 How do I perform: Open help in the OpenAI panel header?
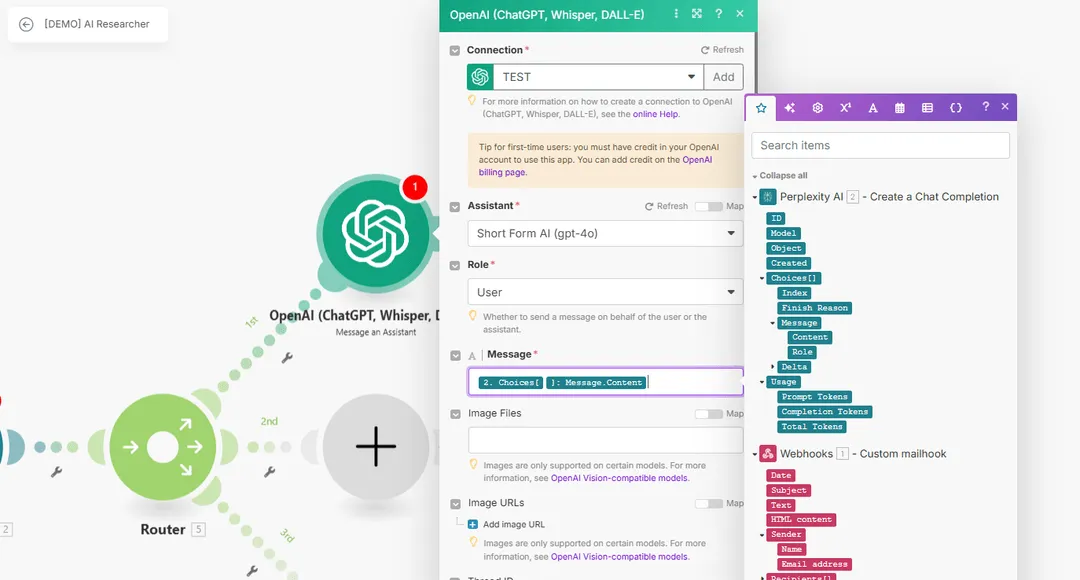[x=718, y=14]
